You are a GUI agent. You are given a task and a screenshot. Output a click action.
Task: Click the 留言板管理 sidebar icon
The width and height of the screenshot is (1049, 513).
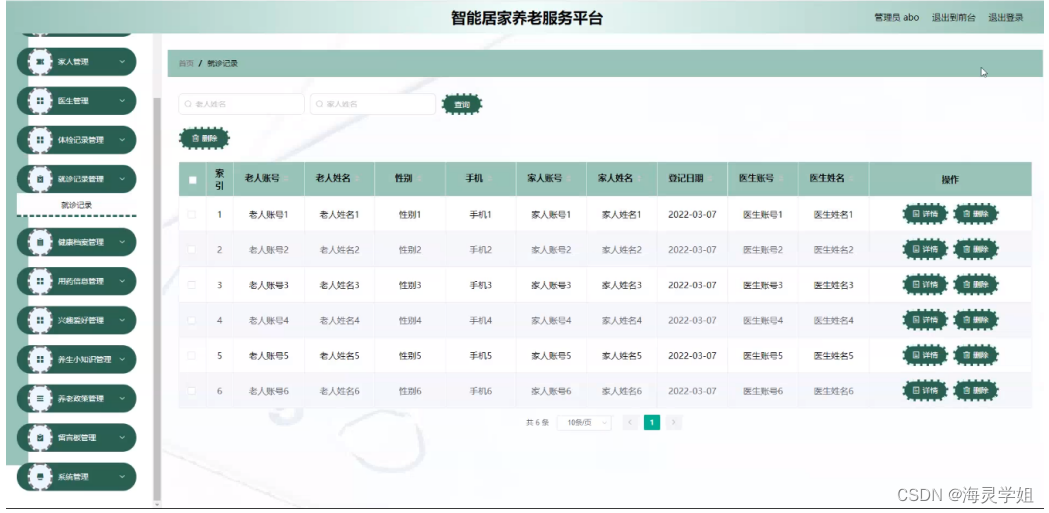(40, 437)
